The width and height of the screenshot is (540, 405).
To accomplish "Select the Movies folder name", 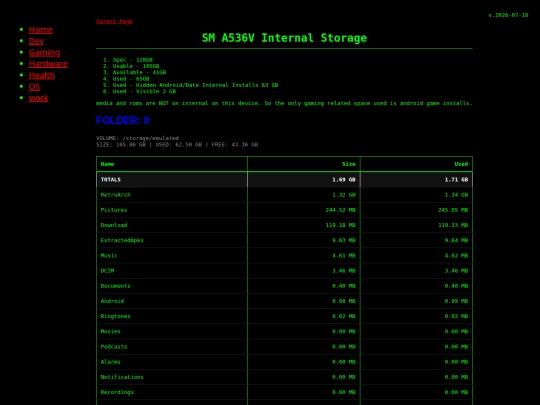I will tap(111, 331).
